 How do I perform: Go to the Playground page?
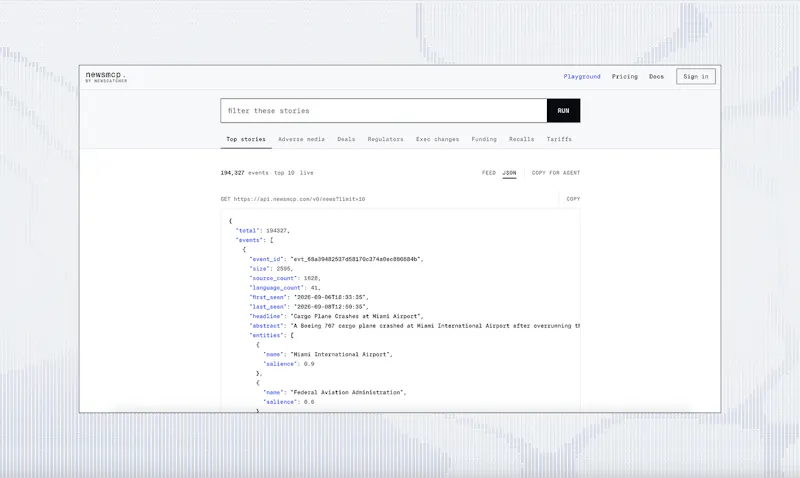coord(582,77)
